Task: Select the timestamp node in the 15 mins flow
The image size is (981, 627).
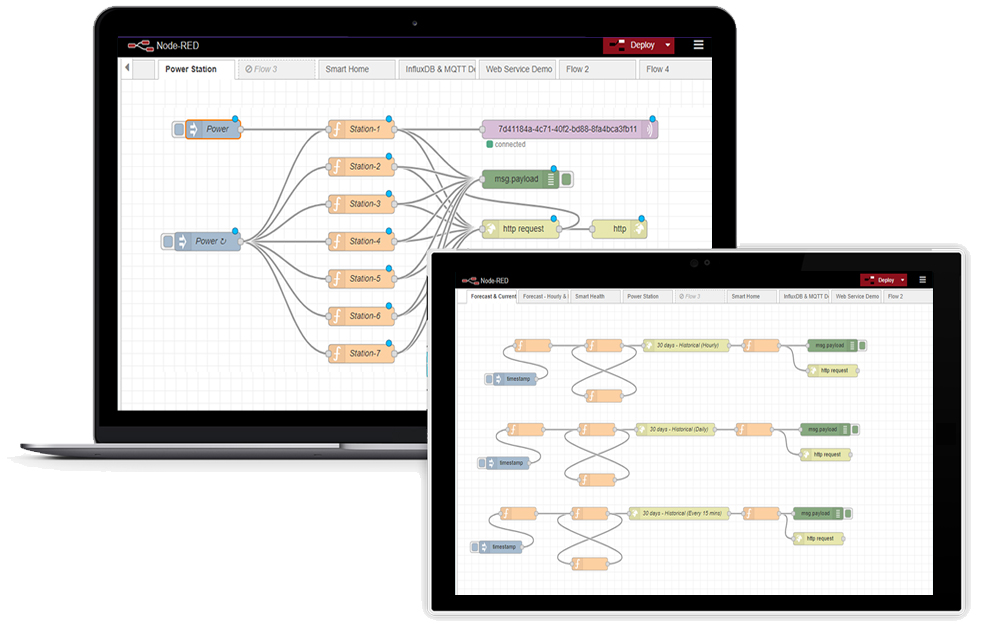Action: (x=502, y=547)
